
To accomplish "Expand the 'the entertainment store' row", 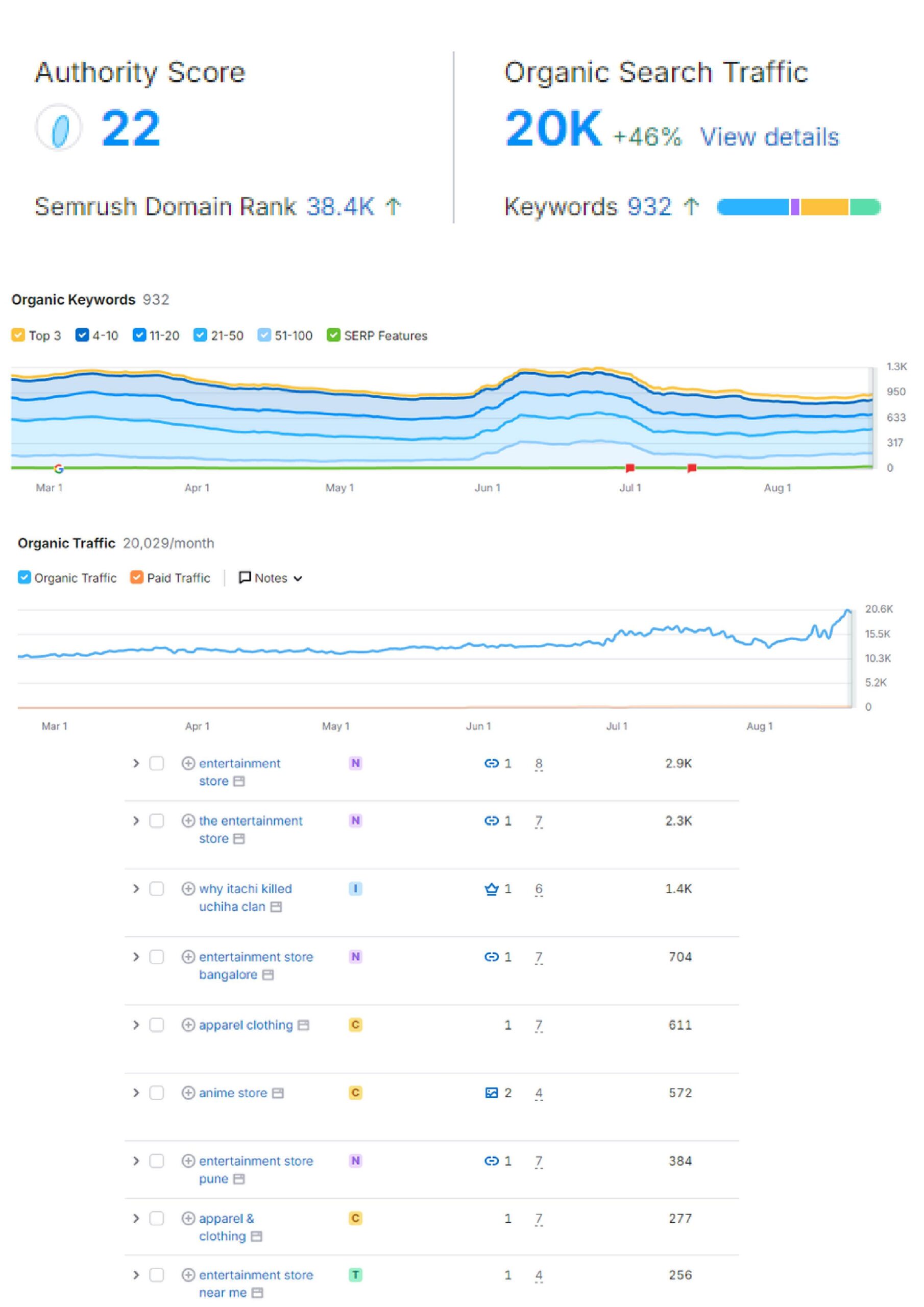I will [135, 820].
